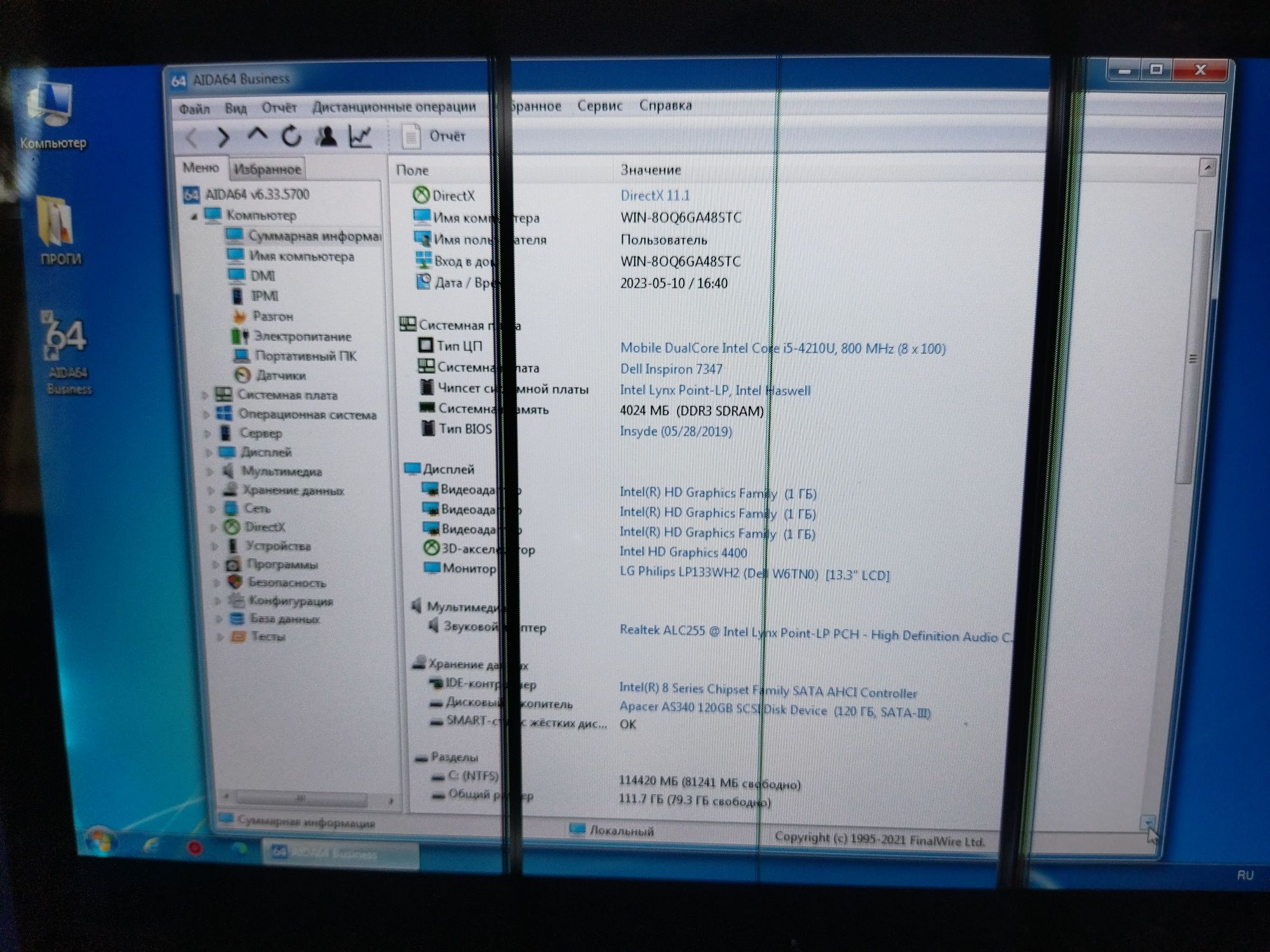The image size is (1270, 952).
Task: Select the Портативный ПК tree item
Action: 295,356
